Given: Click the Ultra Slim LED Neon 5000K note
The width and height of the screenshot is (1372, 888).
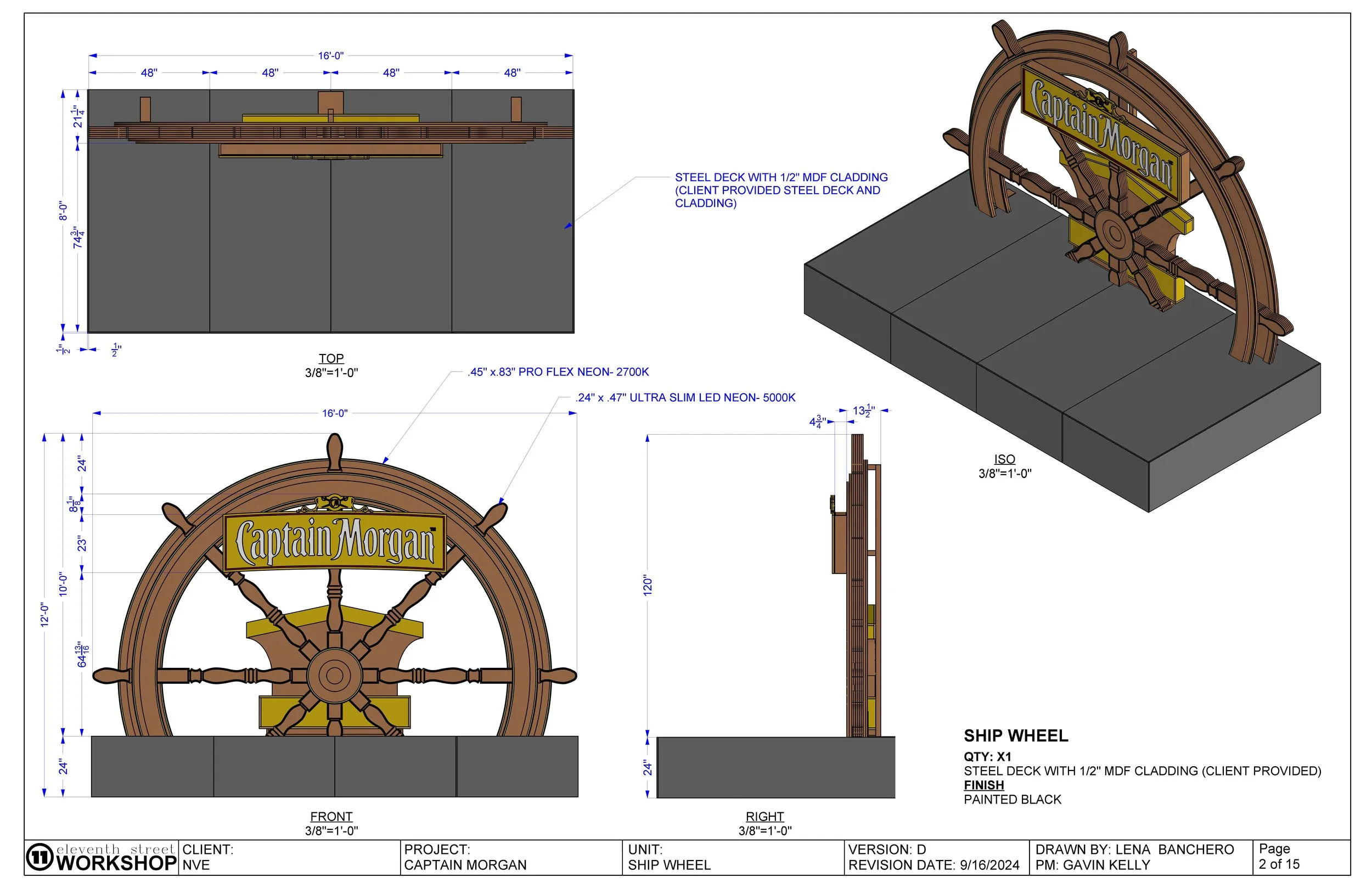Looking at the screenshot, I should 685,397.
